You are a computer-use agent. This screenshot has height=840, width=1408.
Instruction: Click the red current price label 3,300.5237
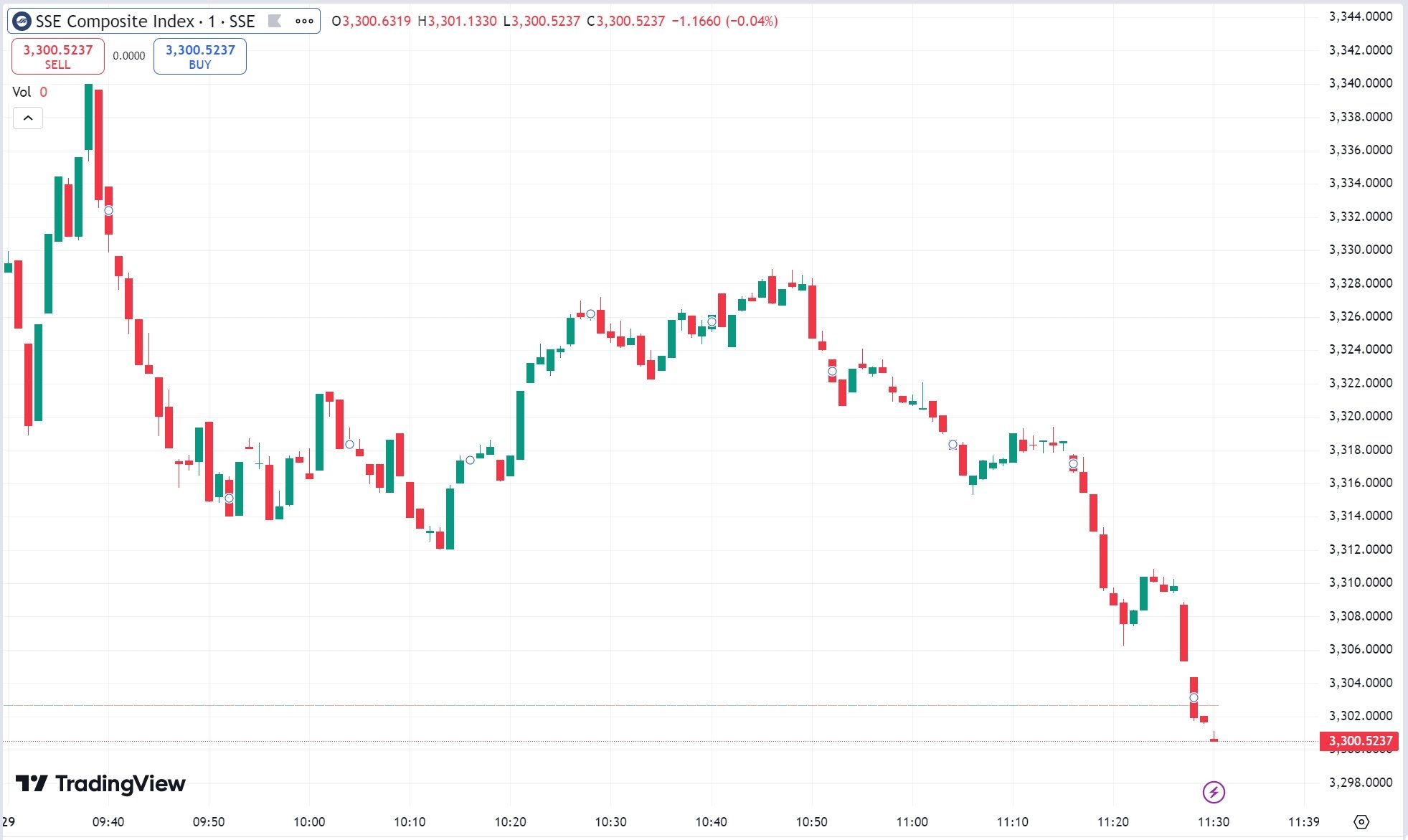tap(1360, 740)
